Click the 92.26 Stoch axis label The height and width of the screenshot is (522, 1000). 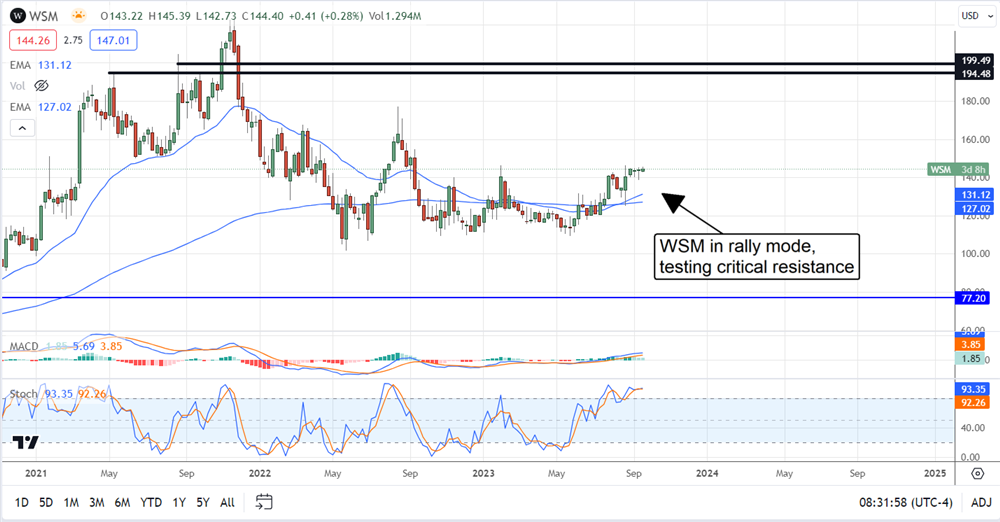click(x=973, y=403)
